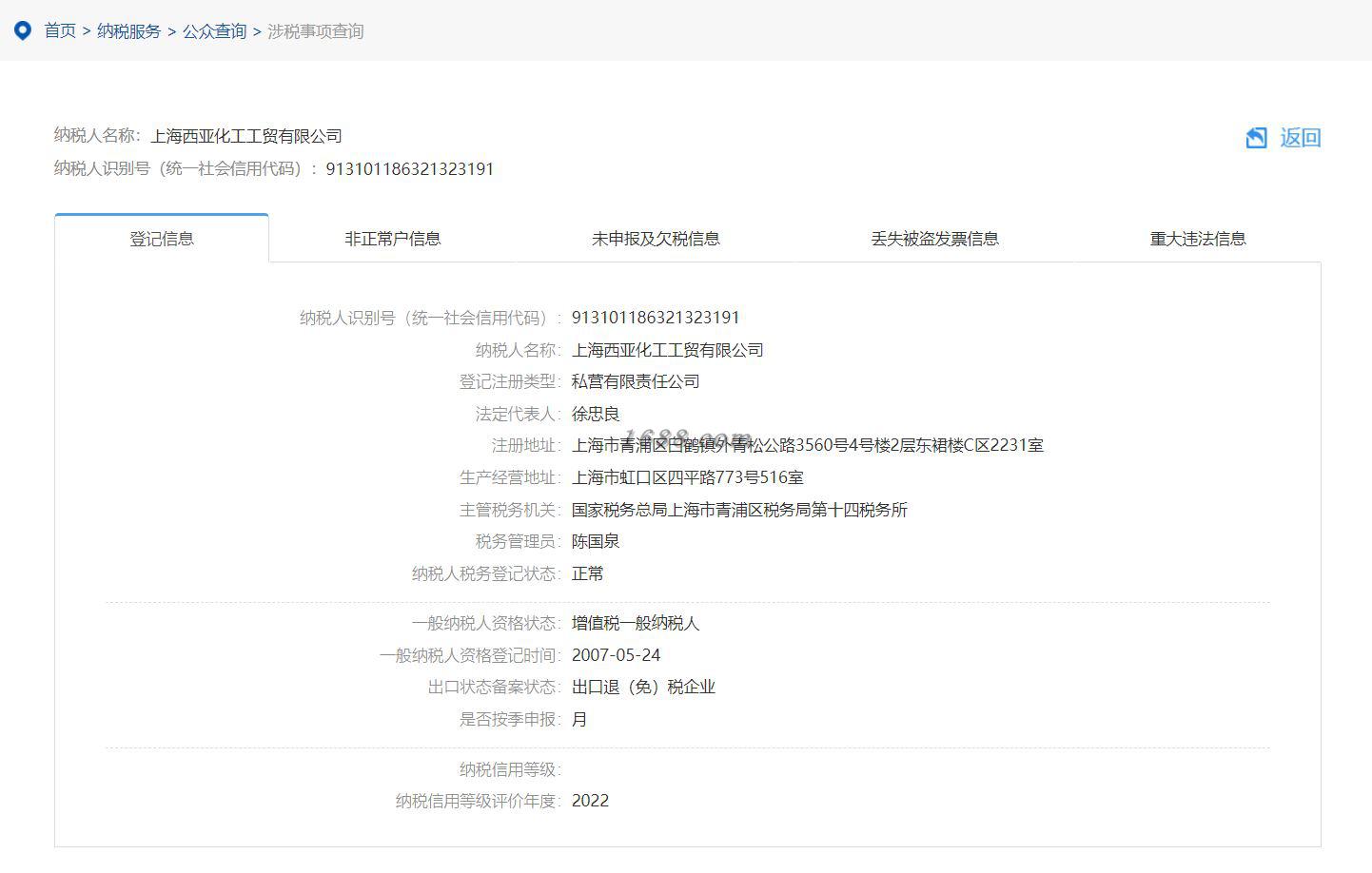The height and width of the screenshot is (873, 1372).
Task: Click 生产经营地址 label
Action: [x=510, y=477]
